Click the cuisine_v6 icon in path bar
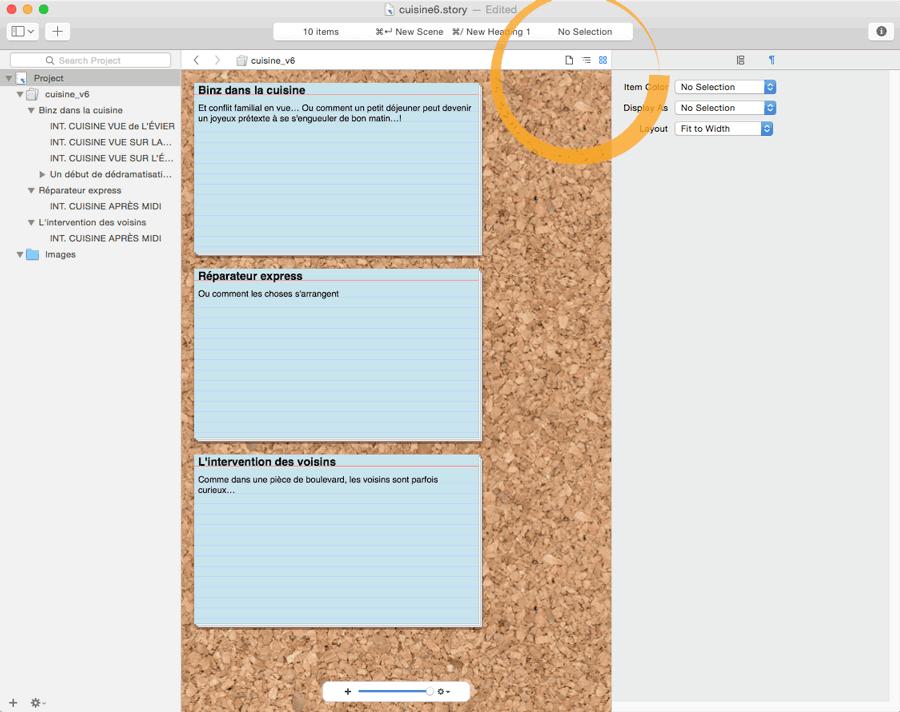The width and height of the screenshot is (900, 712). pyautogui.click(x=242, y=60)
